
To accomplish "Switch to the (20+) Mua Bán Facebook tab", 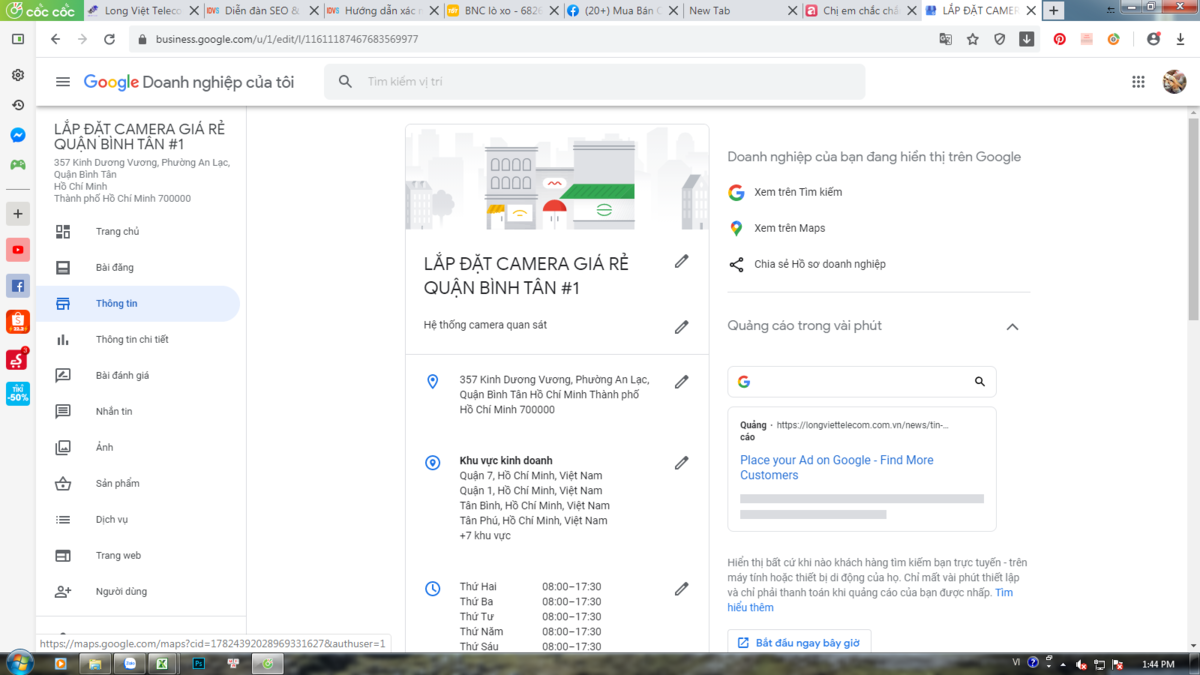I will [x=622, y=11].
